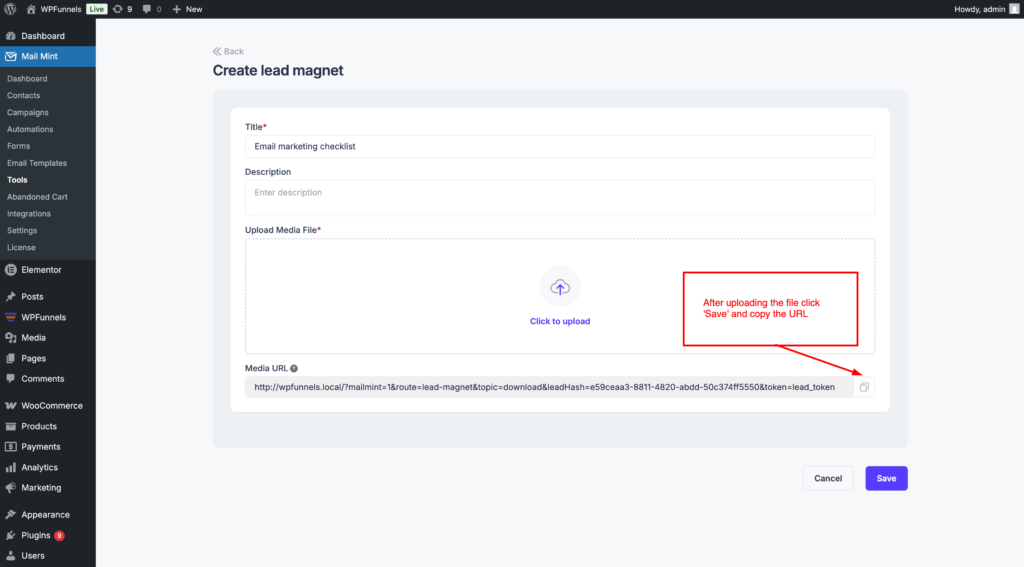Open the WPFunnels site home icon
The image size is (1024, 567).
pos(31,9)
